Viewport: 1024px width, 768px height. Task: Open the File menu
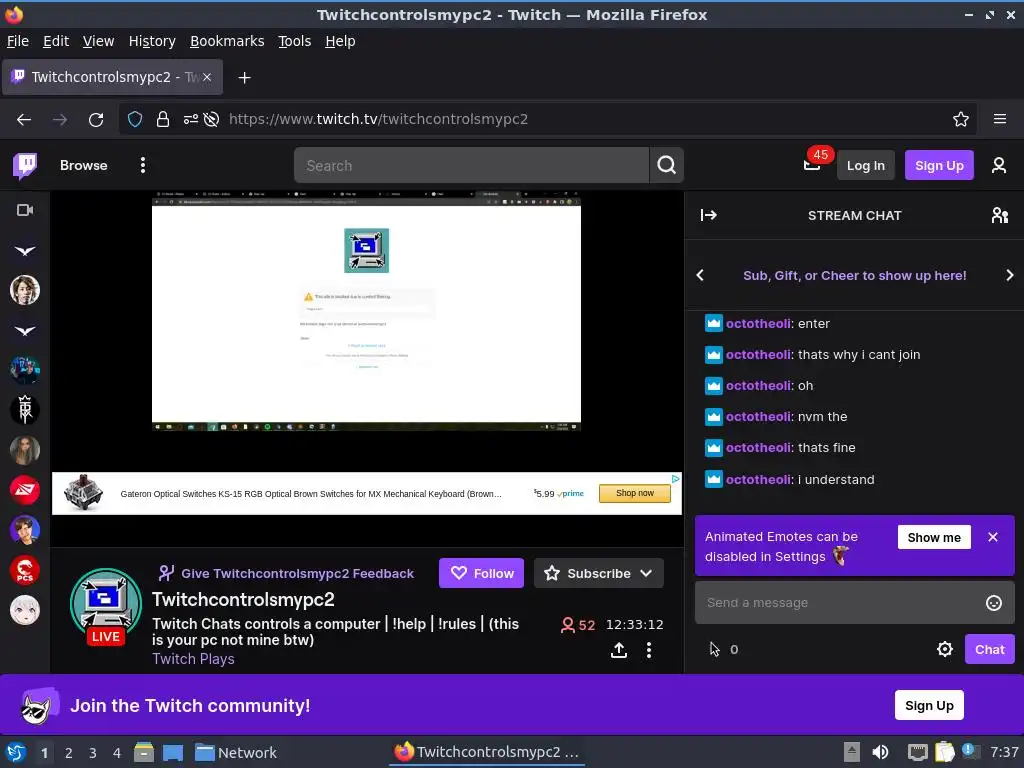pos(18,41)
